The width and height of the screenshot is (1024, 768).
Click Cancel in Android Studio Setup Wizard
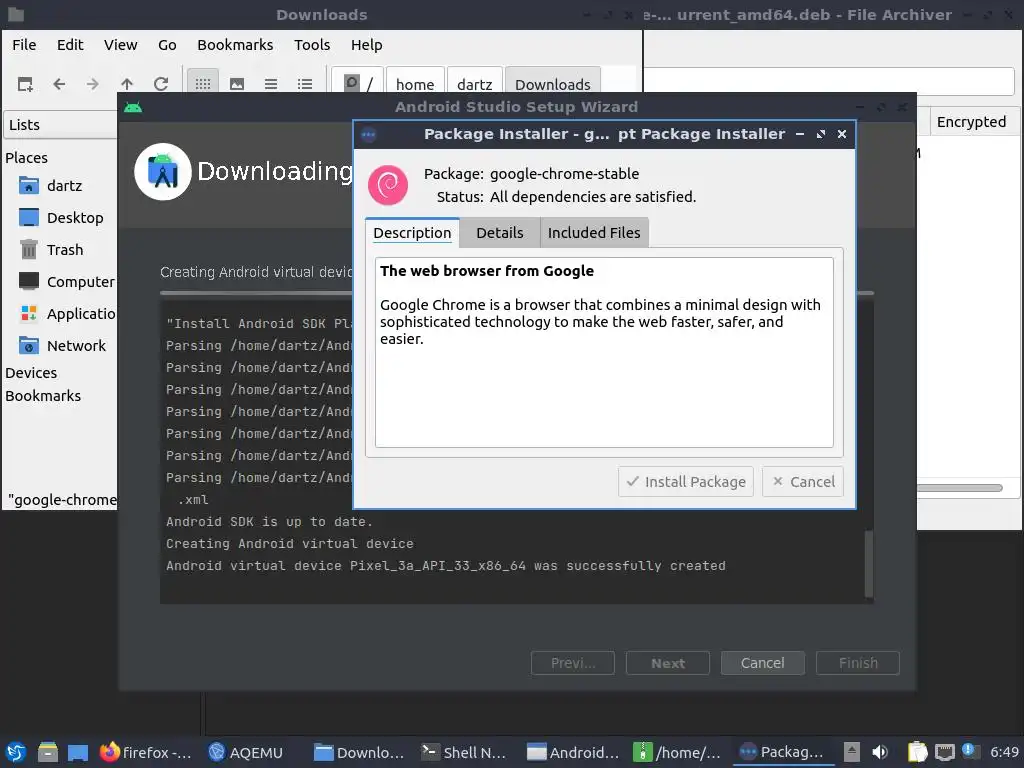pos(762,664)
